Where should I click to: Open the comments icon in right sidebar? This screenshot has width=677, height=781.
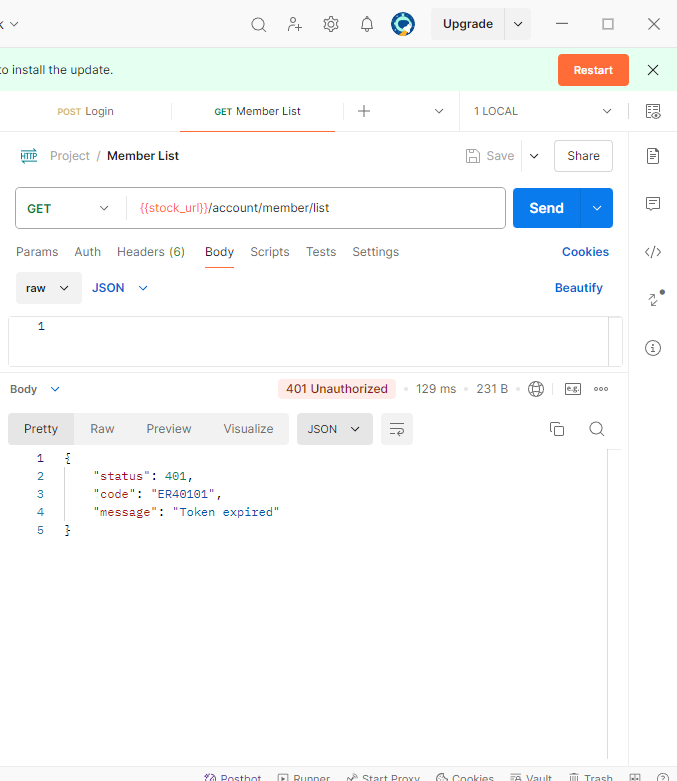[653, 204]
